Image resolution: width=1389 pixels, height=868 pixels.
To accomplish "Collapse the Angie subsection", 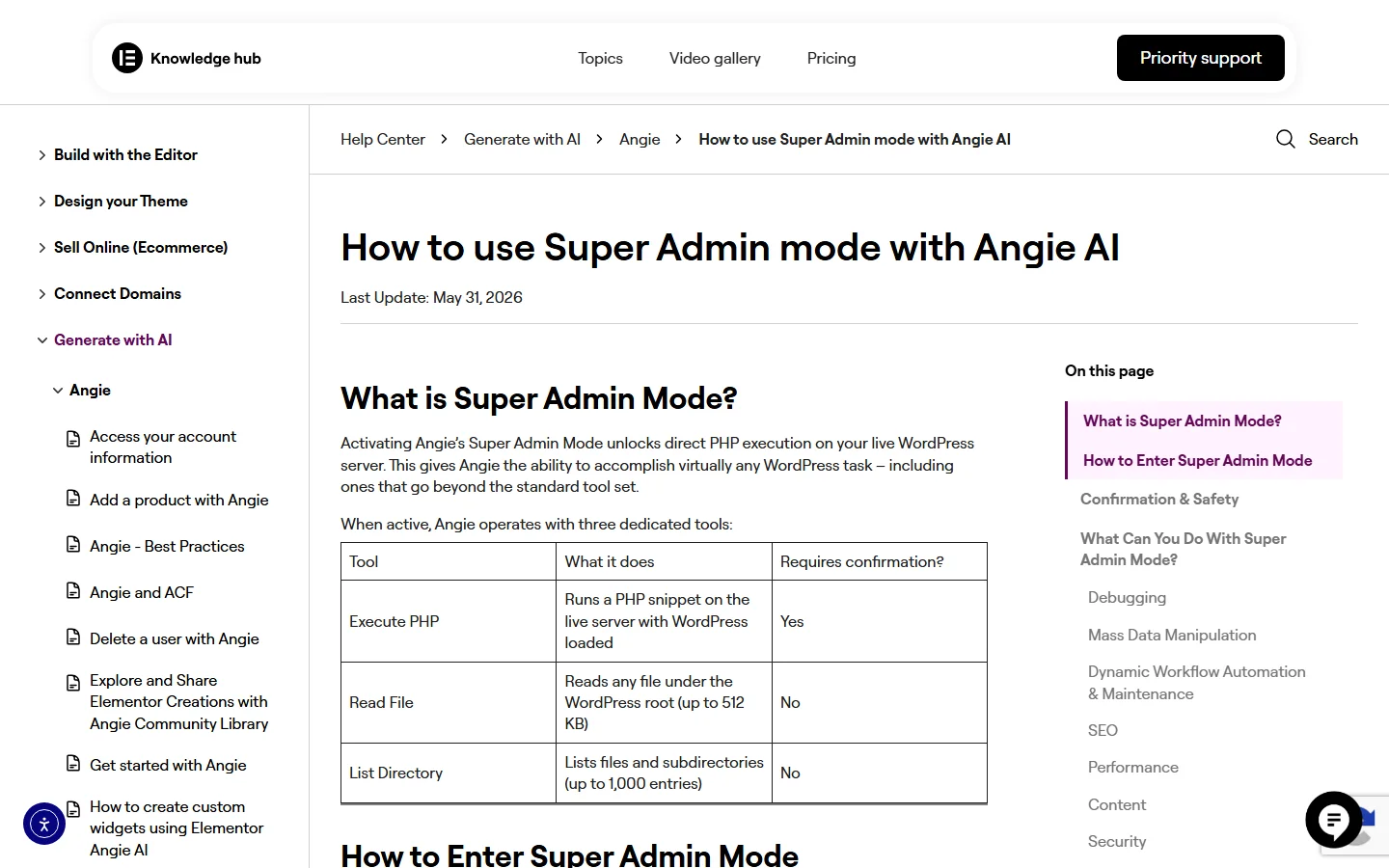I will point(58,390).
